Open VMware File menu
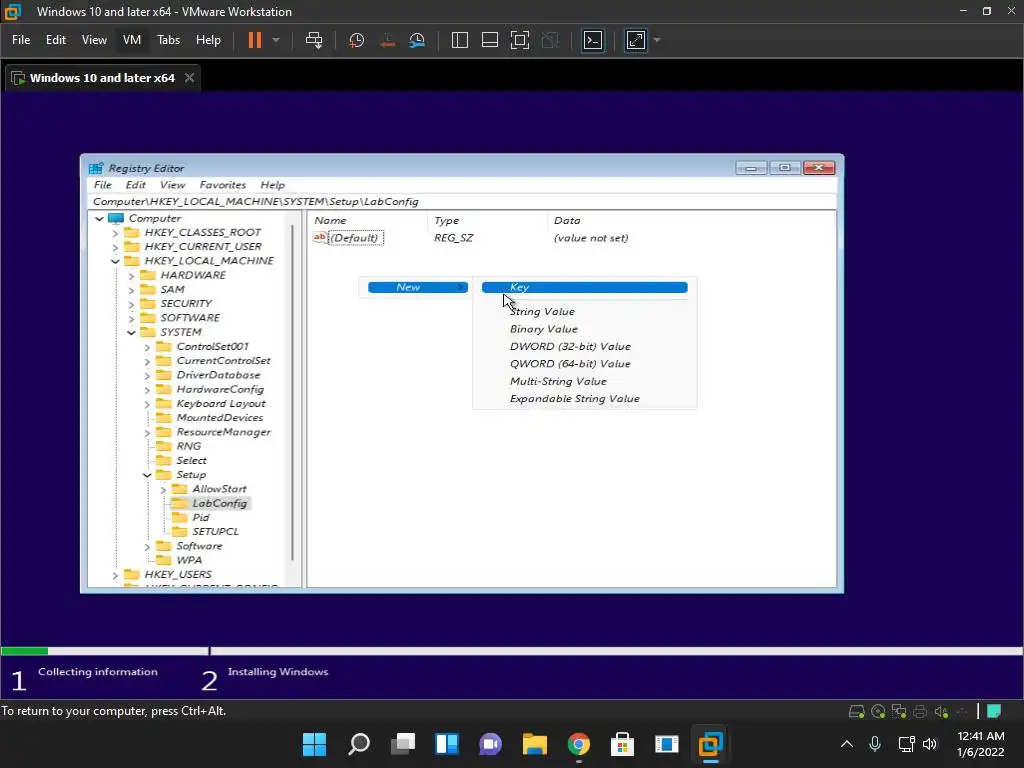1024x768 pixels. (21, 40)
